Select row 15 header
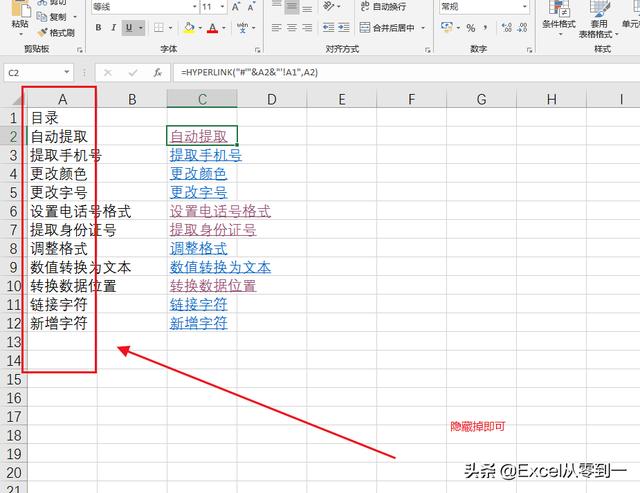 click(13, 380)
